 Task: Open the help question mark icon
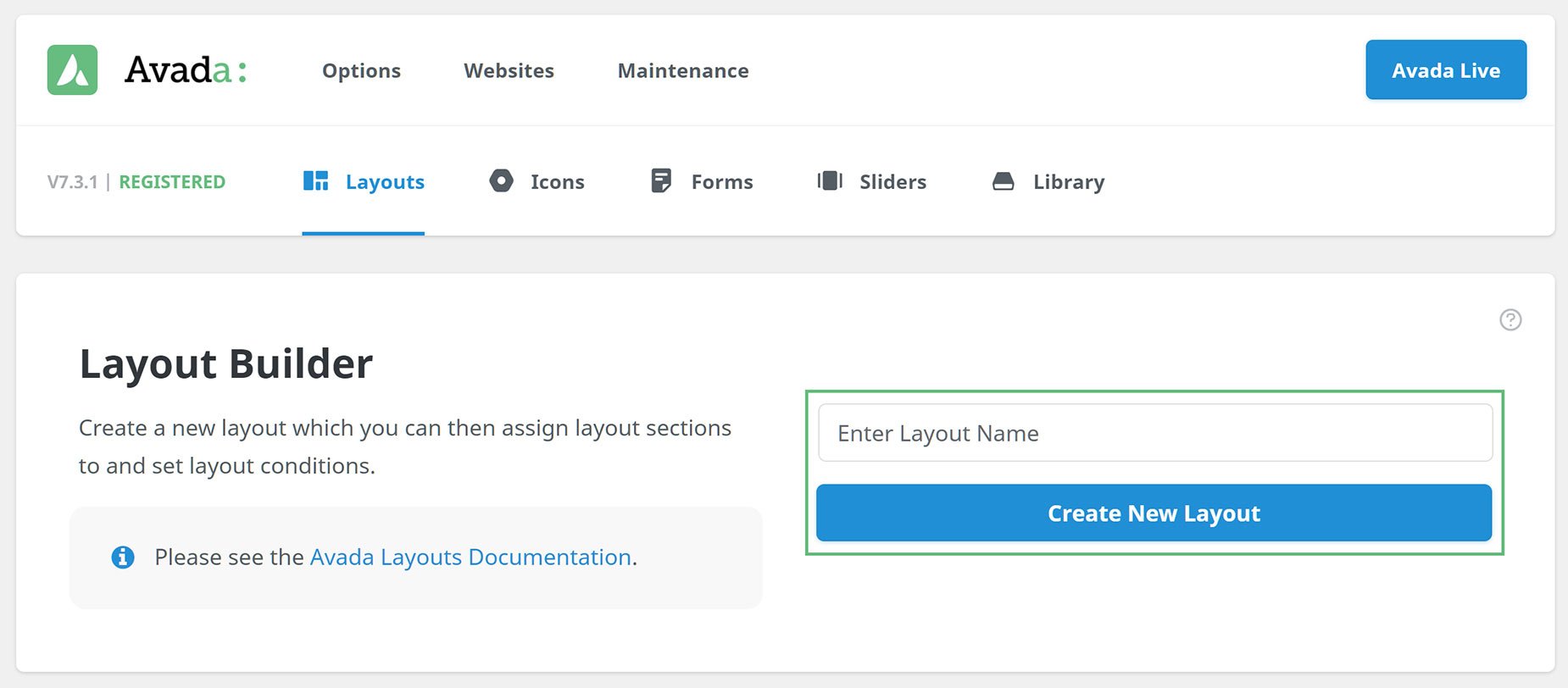[1510, 319]
